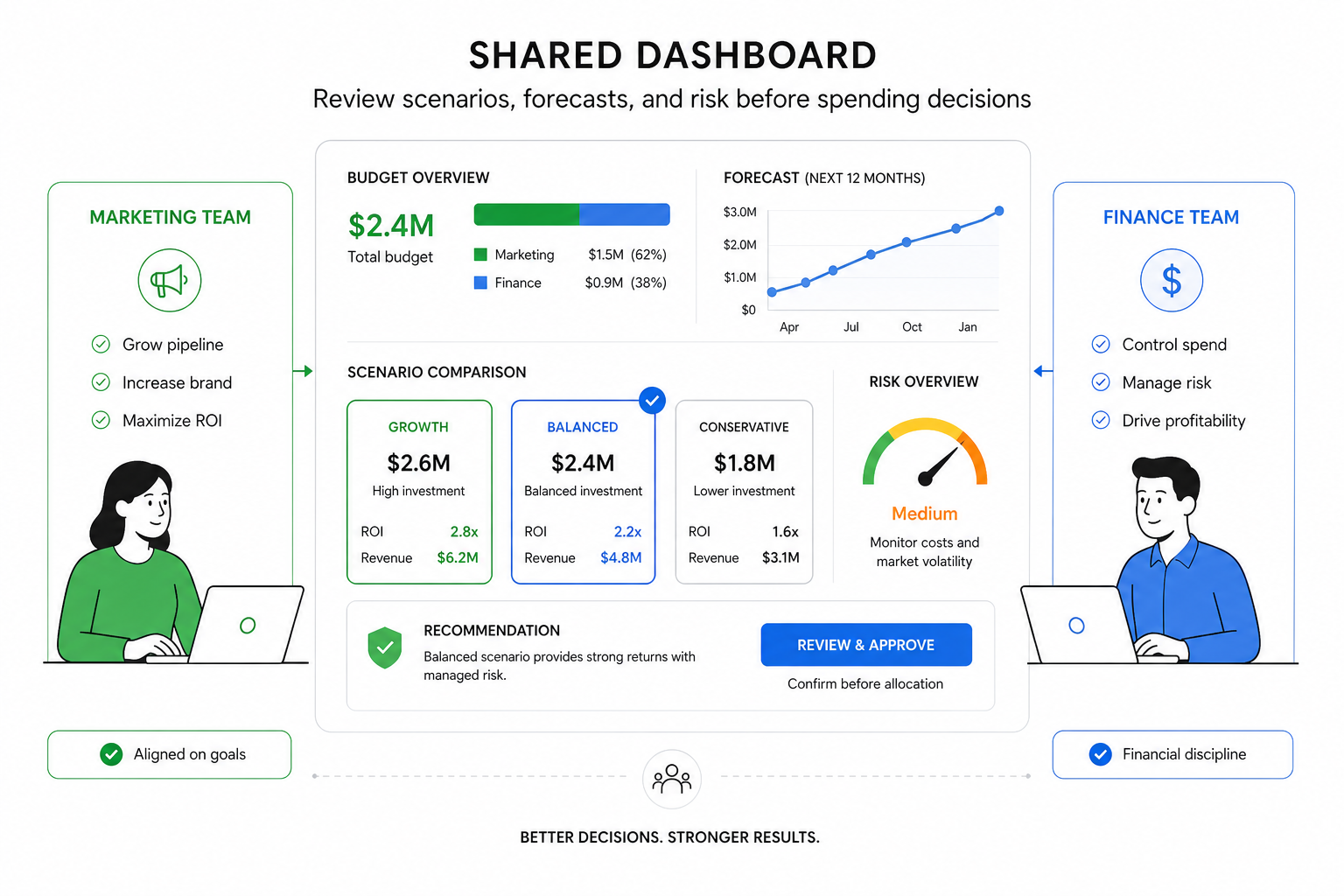This screenshot has height=896, width=1344.
Task: Click the first forecast data point at Apr
Action: 772,292
